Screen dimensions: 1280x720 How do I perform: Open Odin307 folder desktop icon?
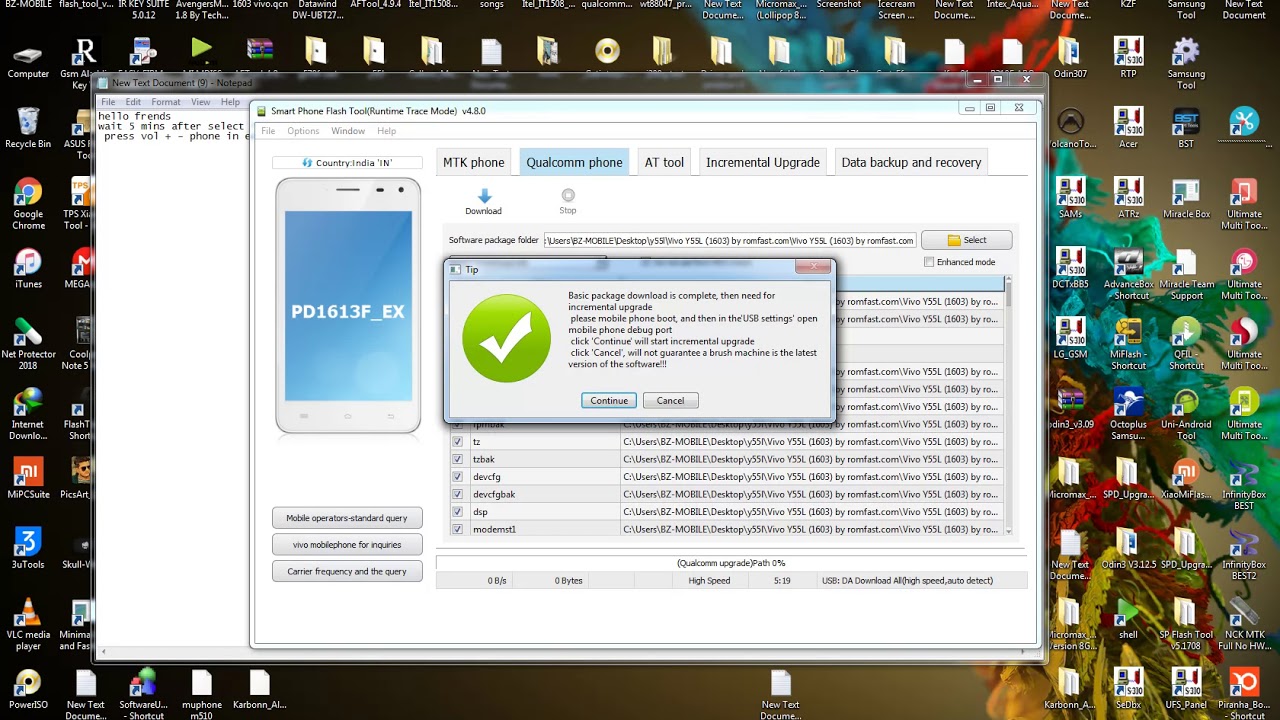pos(1070,58)
